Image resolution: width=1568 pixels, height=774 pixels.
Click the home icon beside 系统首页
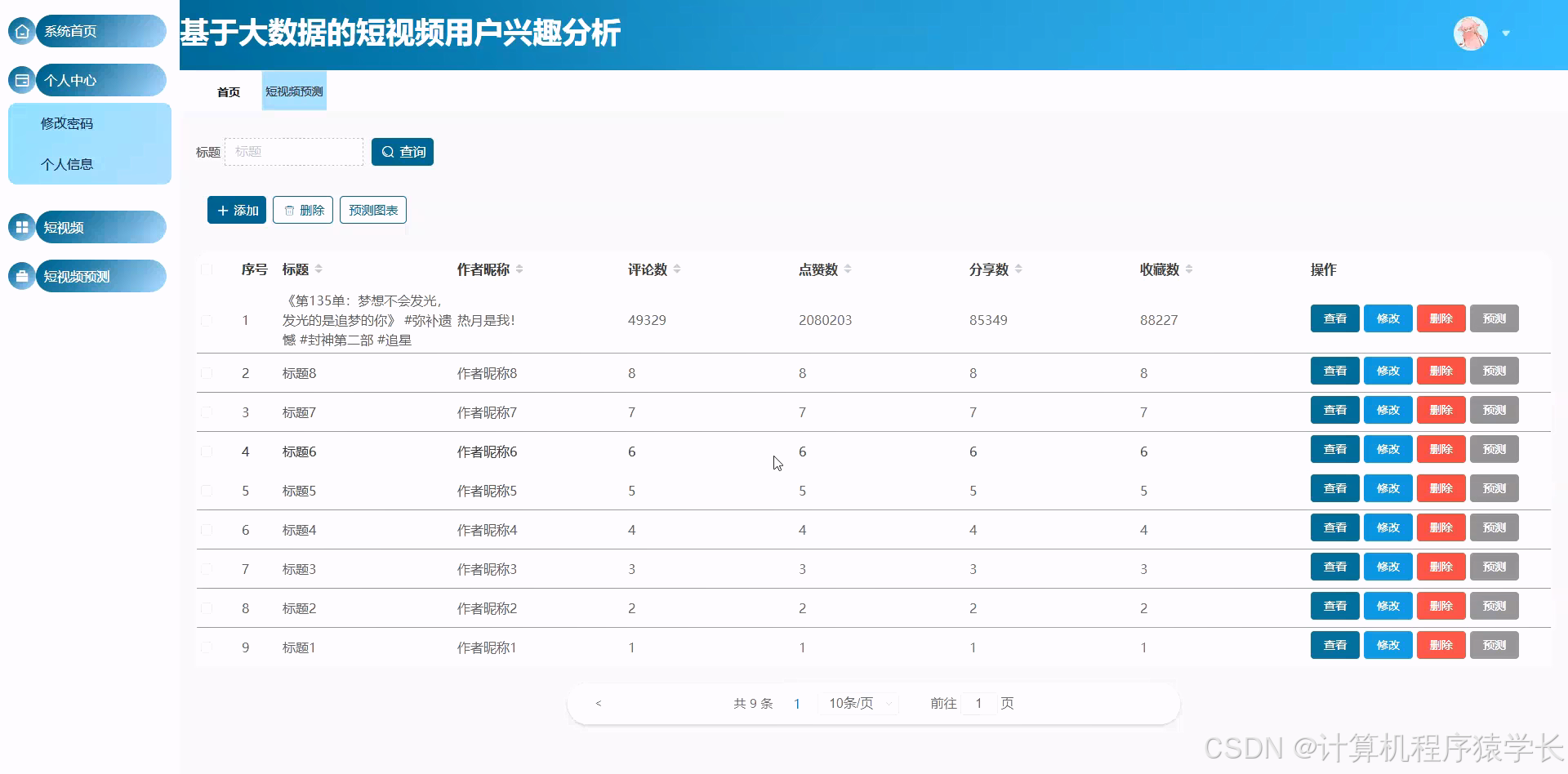click(20, 30)
